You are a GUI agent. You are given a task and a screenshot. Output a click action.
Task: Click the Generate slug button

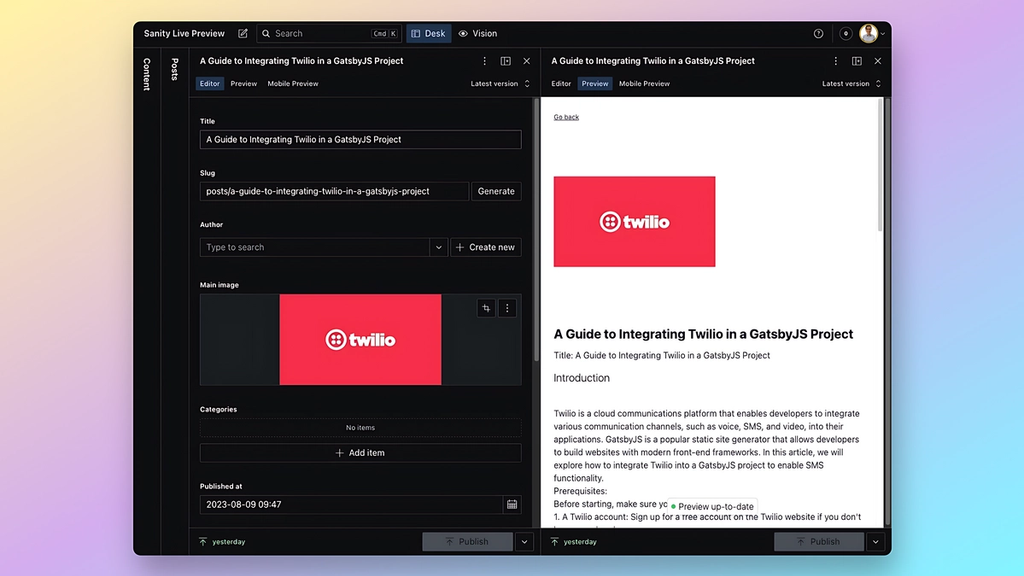point(496,191)
